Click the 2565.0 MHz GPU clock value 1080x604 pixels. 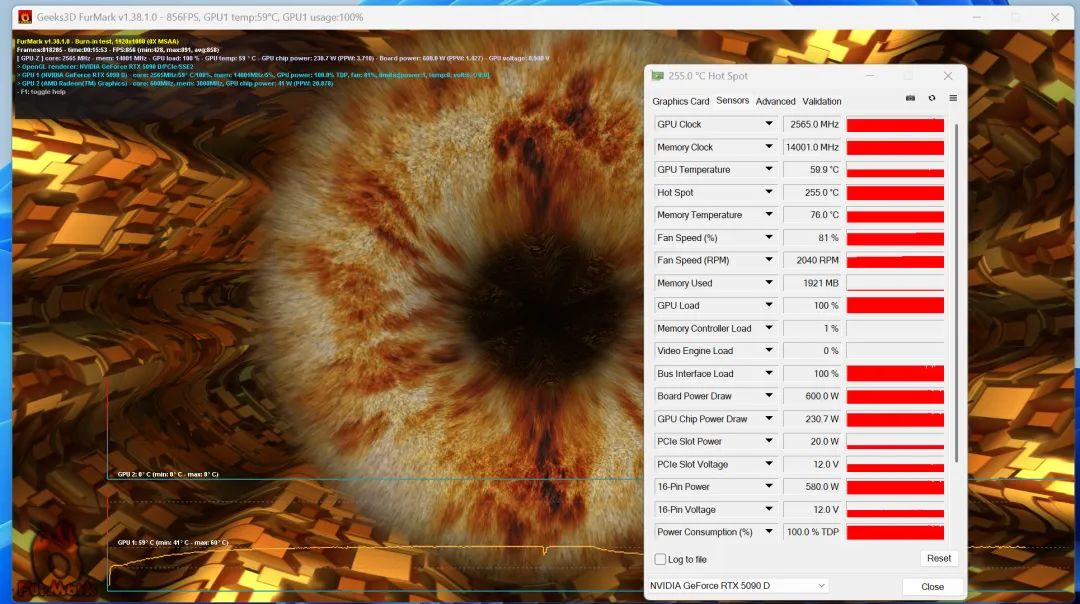click(814, 125)
